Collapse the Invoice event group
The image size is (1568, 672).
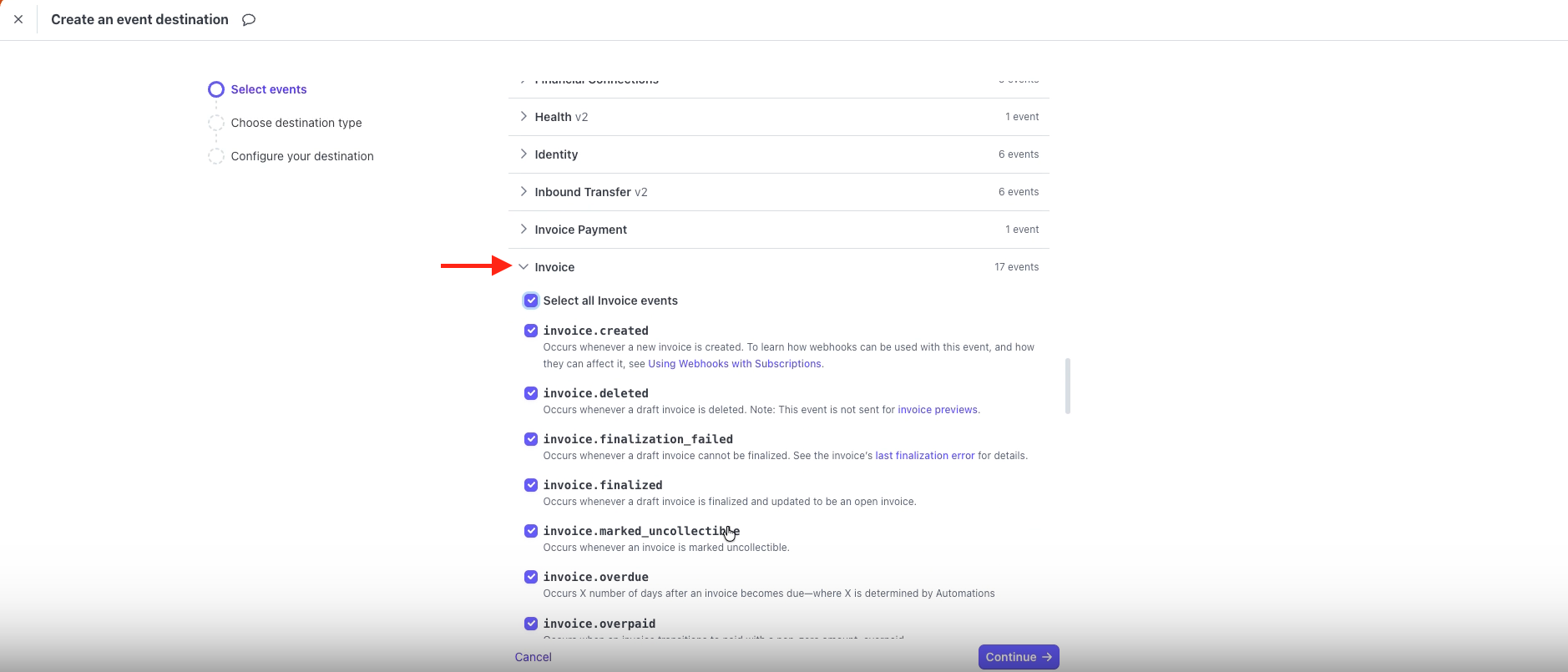[x=524, y=267]
